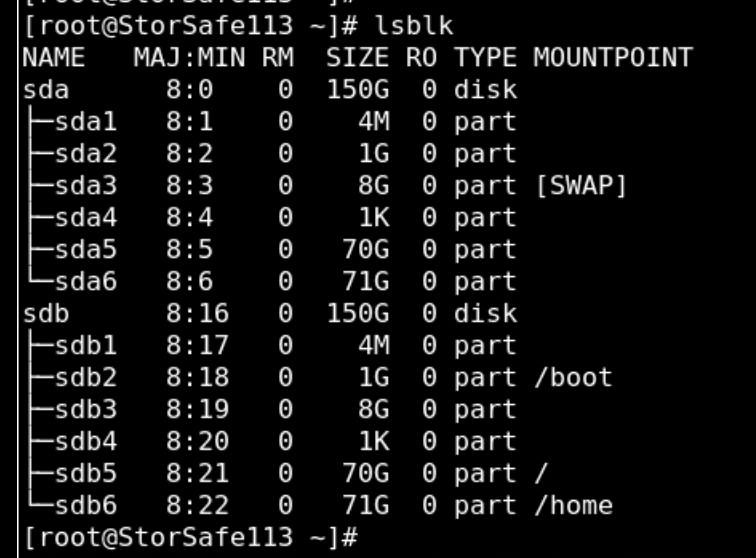The height and width of the screenshot is (558, 756).
Task: Select the sdb disk row name
Action: click(46, 313)
